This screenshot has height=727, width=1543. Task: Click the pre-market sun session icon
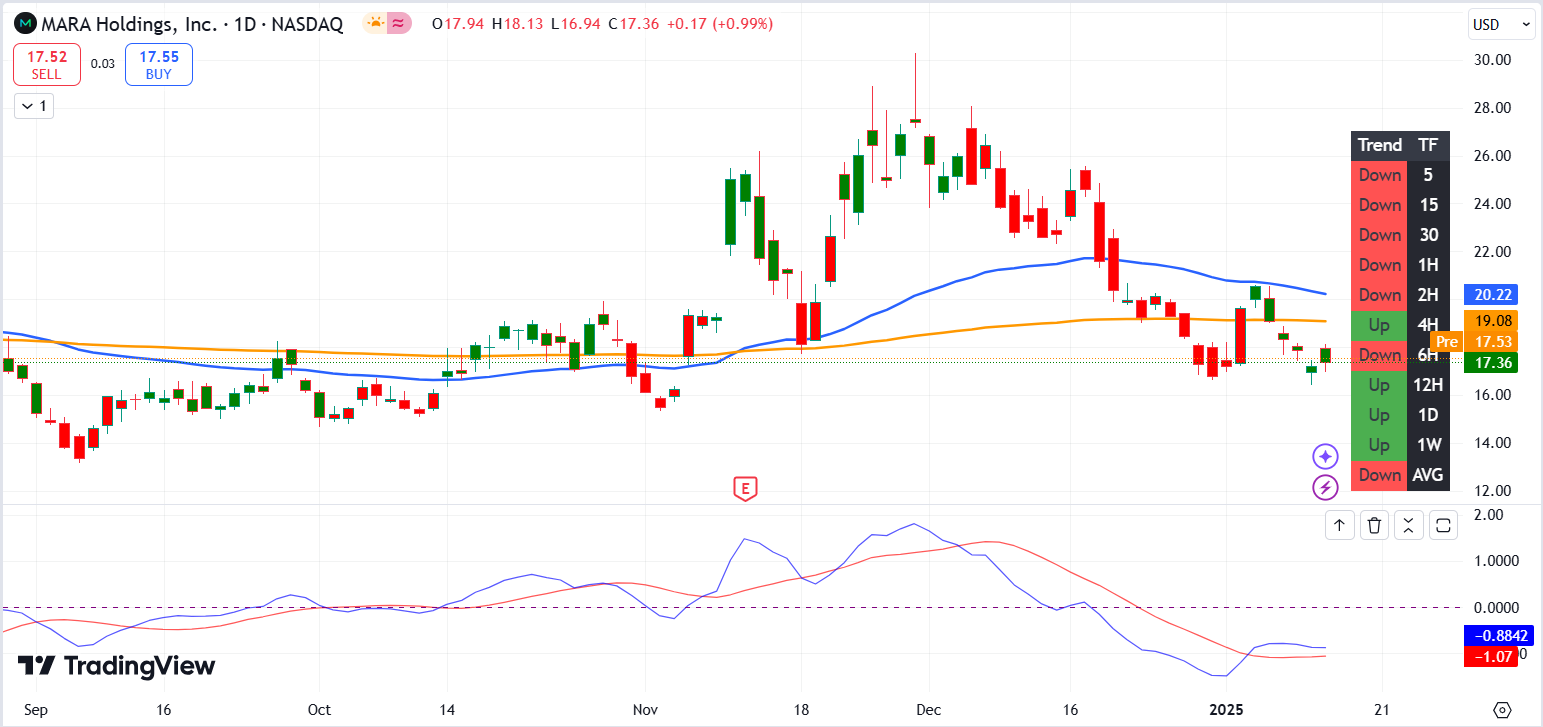(x=375, y=23)
